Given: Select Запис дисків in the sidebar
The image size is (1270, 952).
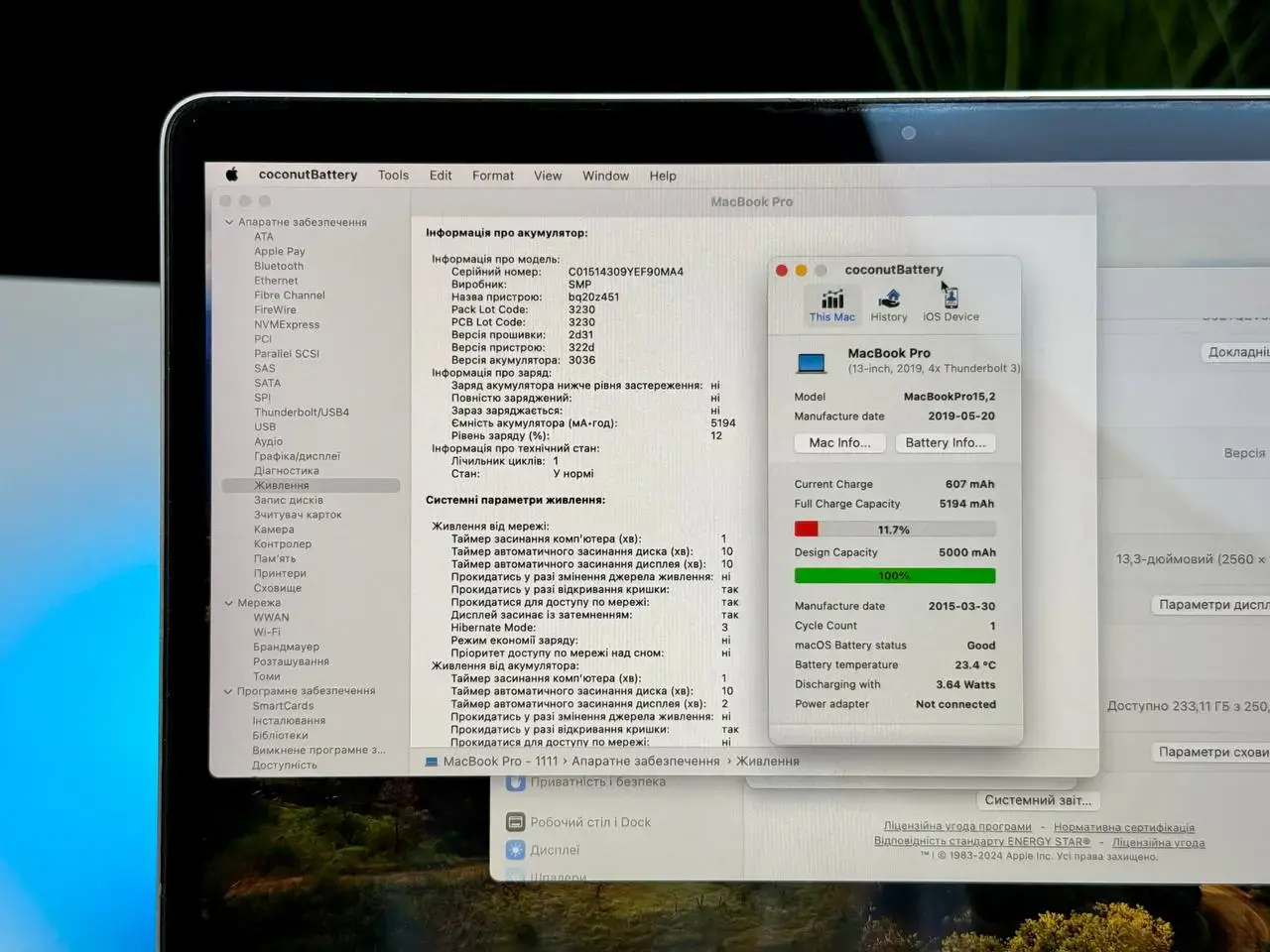Looking at the screenshot, I should [289, 500].
